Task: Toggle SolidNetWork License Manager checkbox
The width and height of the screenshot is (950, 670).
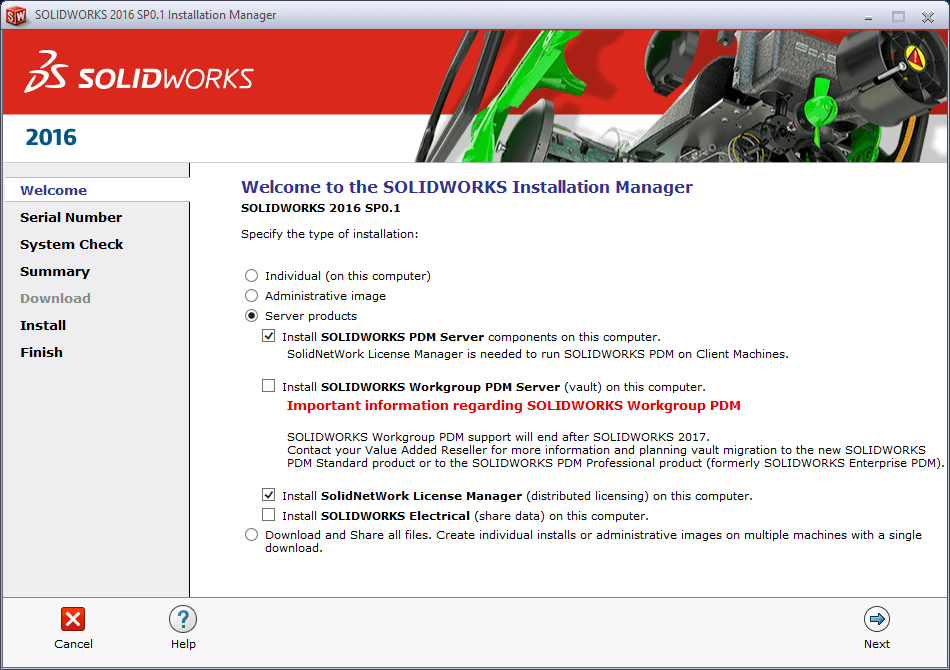Action: [268, 495]
